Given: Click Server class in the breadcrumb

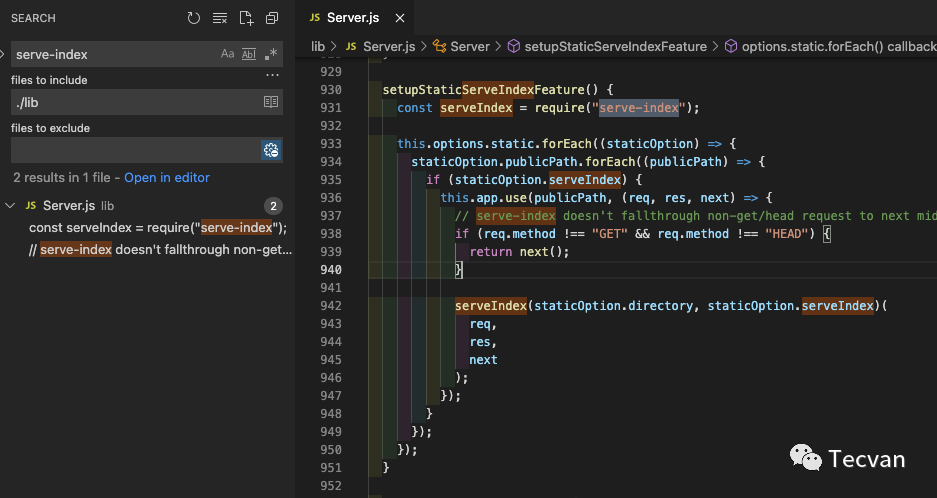Looking at the screenshot, I should 470,47.
